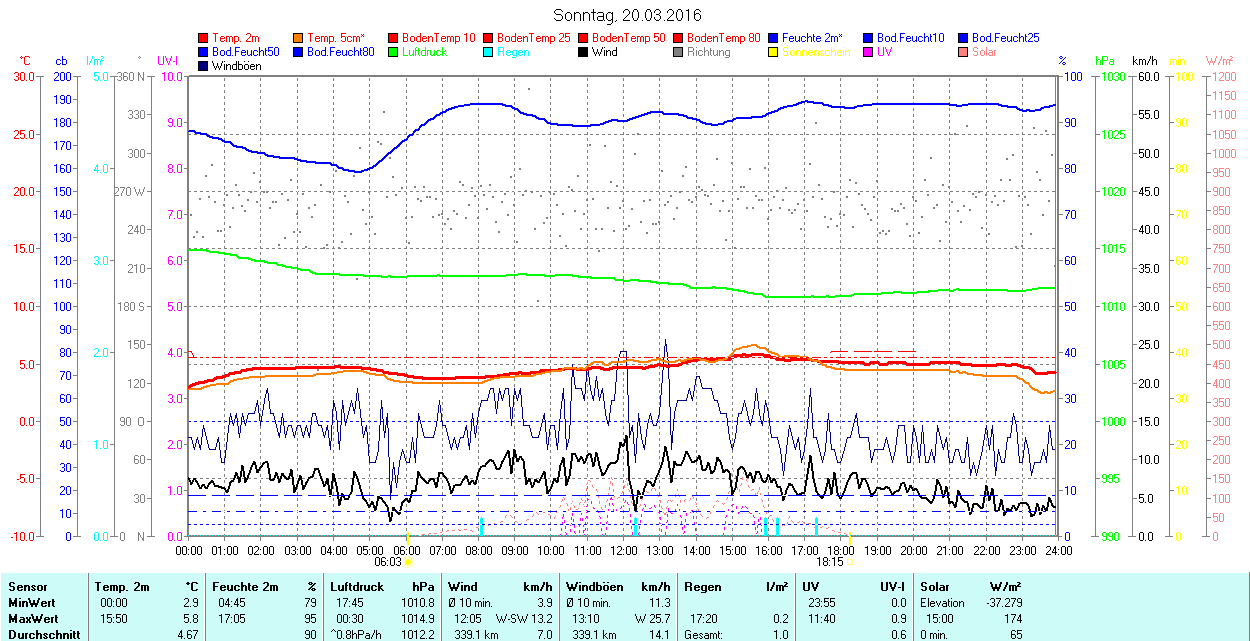The image size is (1250, 641).
Task: Click the chart title Sonntag, 20.03.2016
Action: (627, 15)
